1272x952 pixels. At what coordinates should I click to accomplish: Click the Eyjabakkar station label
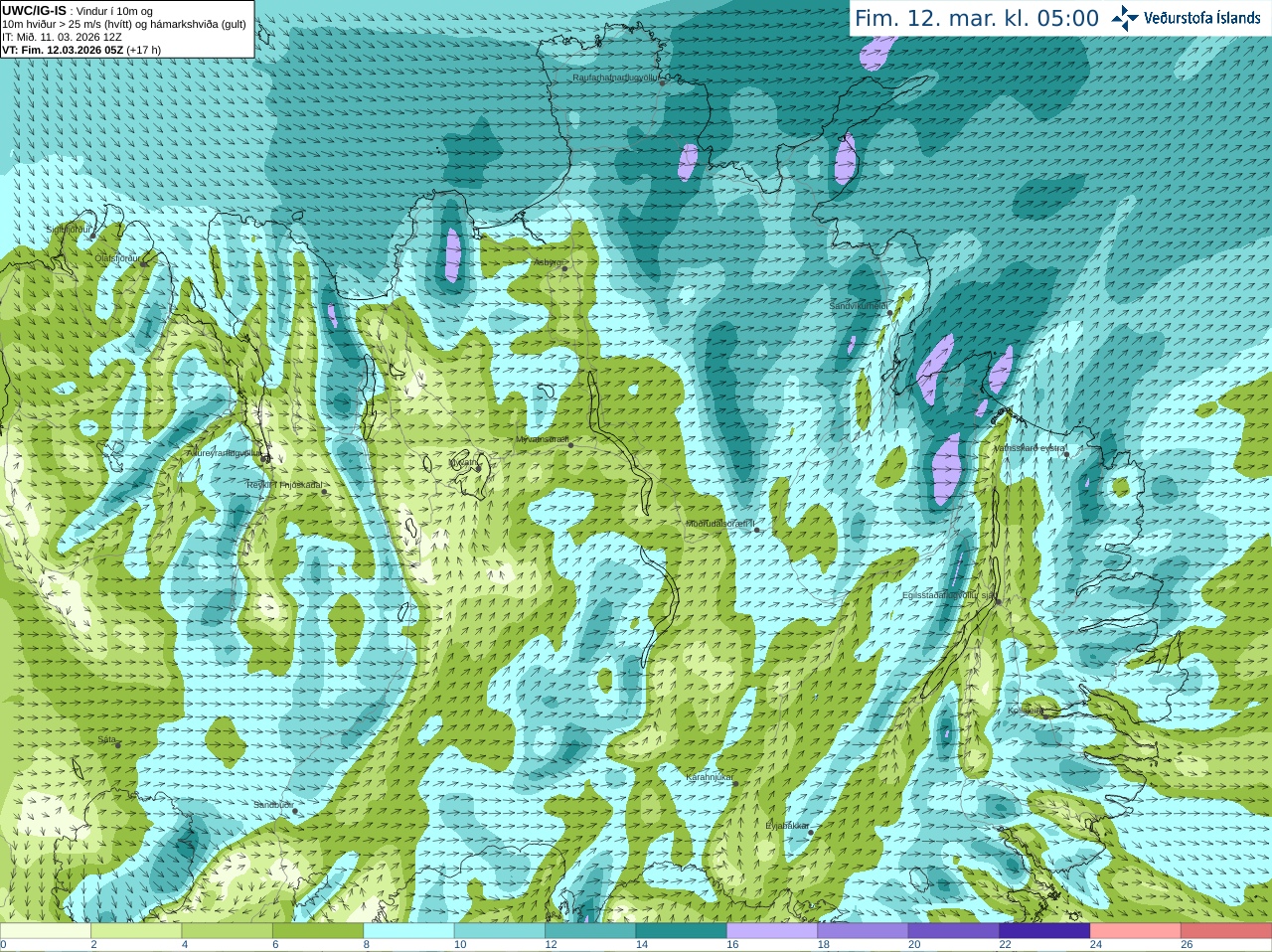click(787, 826)
